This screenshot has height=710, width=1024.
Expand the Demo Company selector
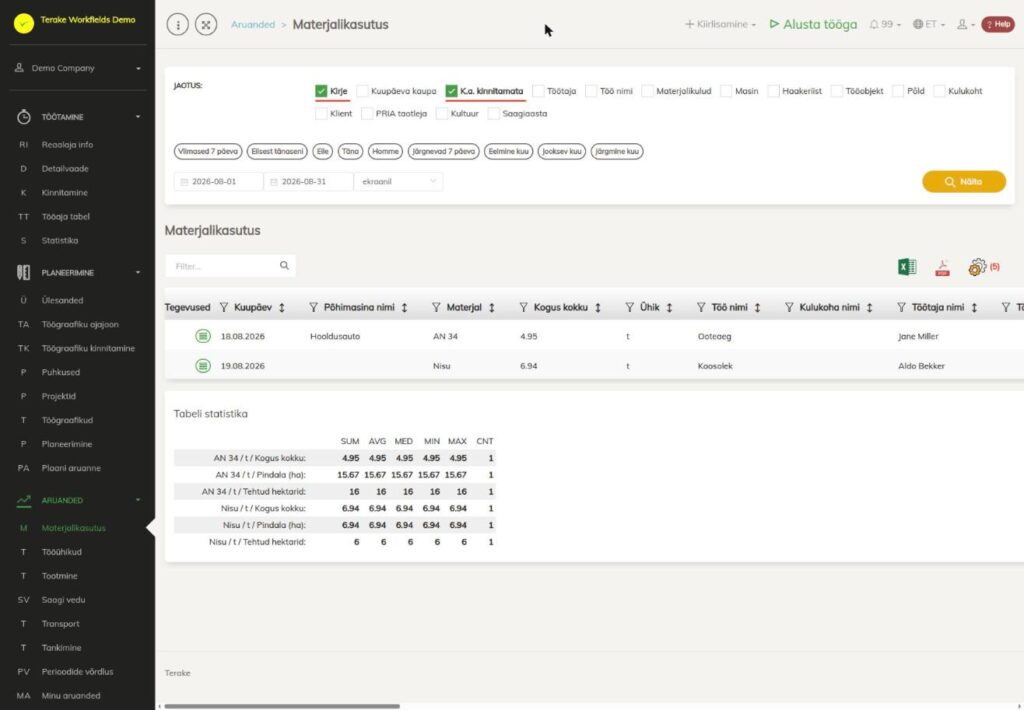coord(78,68)
